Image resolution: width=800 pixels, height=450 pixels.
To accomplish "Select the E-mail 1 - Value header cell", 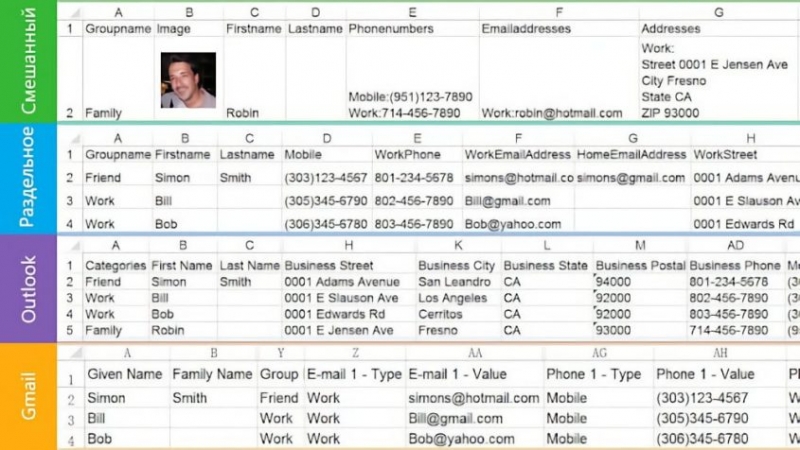I will coord(474,374).
